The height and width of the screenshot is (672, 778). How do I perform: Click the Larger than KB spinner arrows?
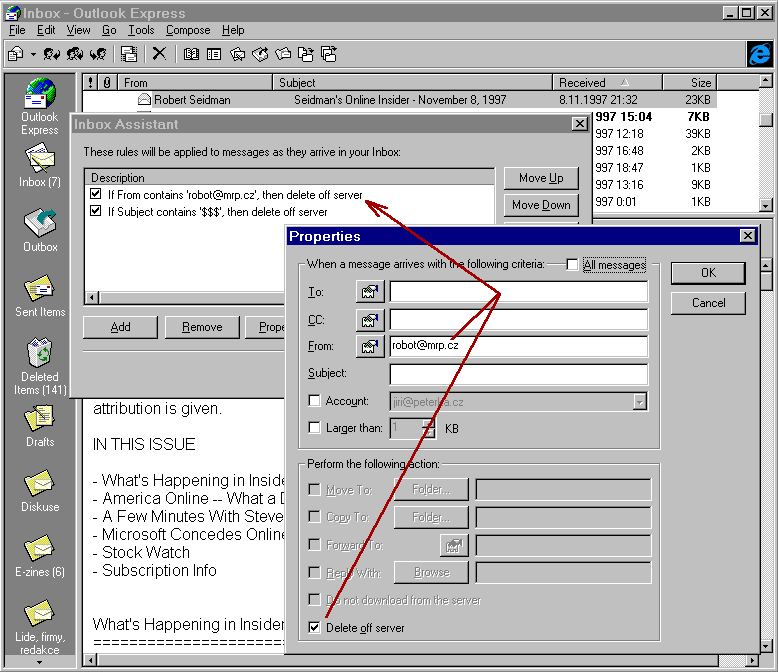pyautogui.click(x=428, y=428)
